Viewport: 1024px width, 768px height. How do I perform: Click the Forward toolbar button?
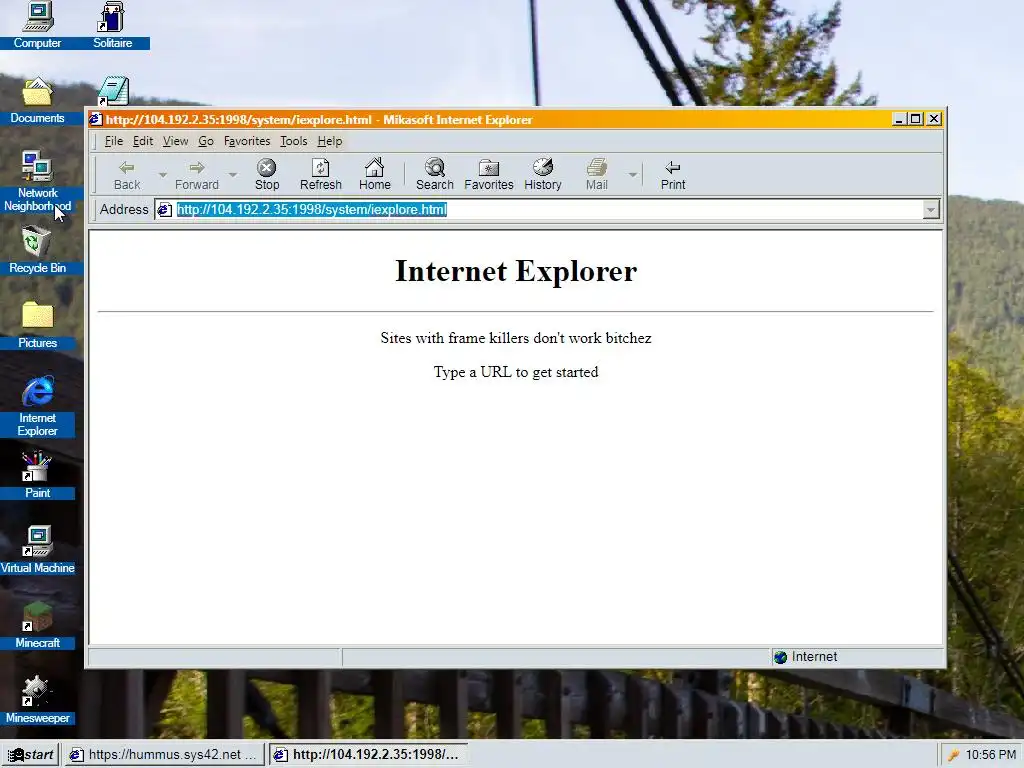[x=197, y=175]
